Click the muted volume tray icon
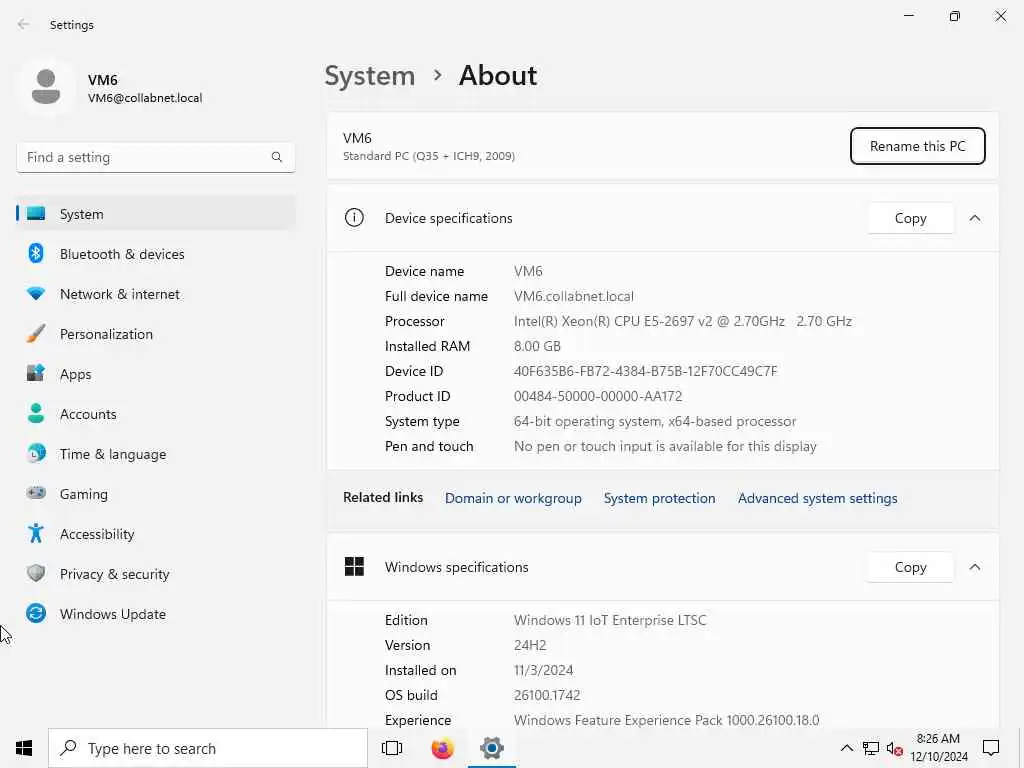 click(x=894, y=749)
